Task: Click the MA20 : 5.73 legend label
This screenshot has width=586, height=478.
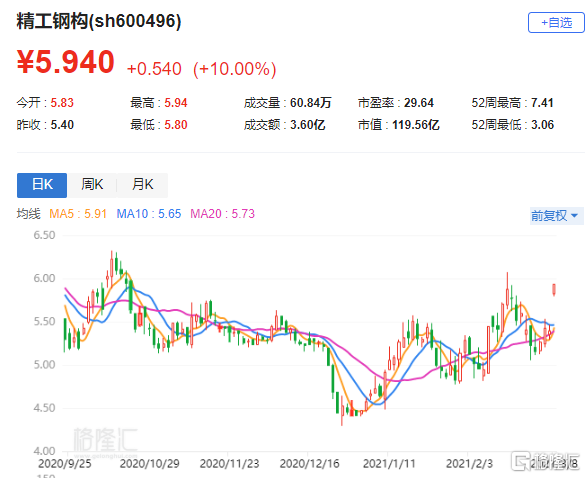Action: 222,214
